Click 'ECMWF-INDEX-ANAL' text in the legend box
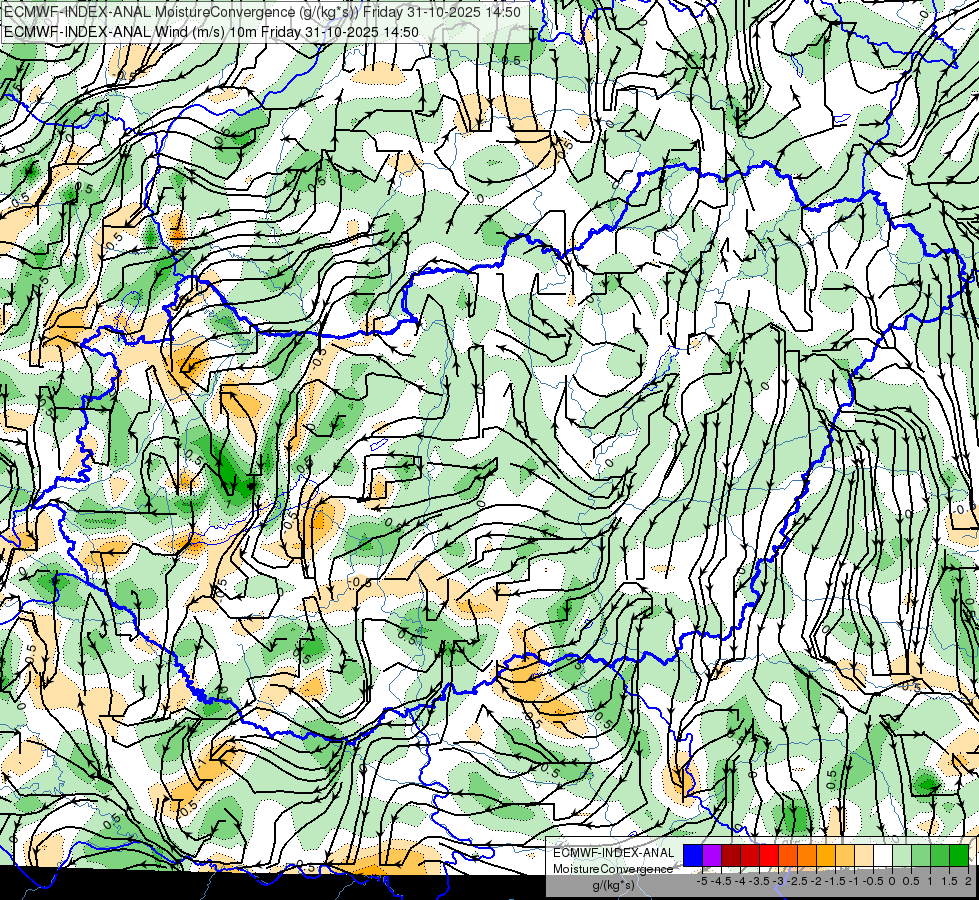979x900 pixels. click(x=614, y=853)
